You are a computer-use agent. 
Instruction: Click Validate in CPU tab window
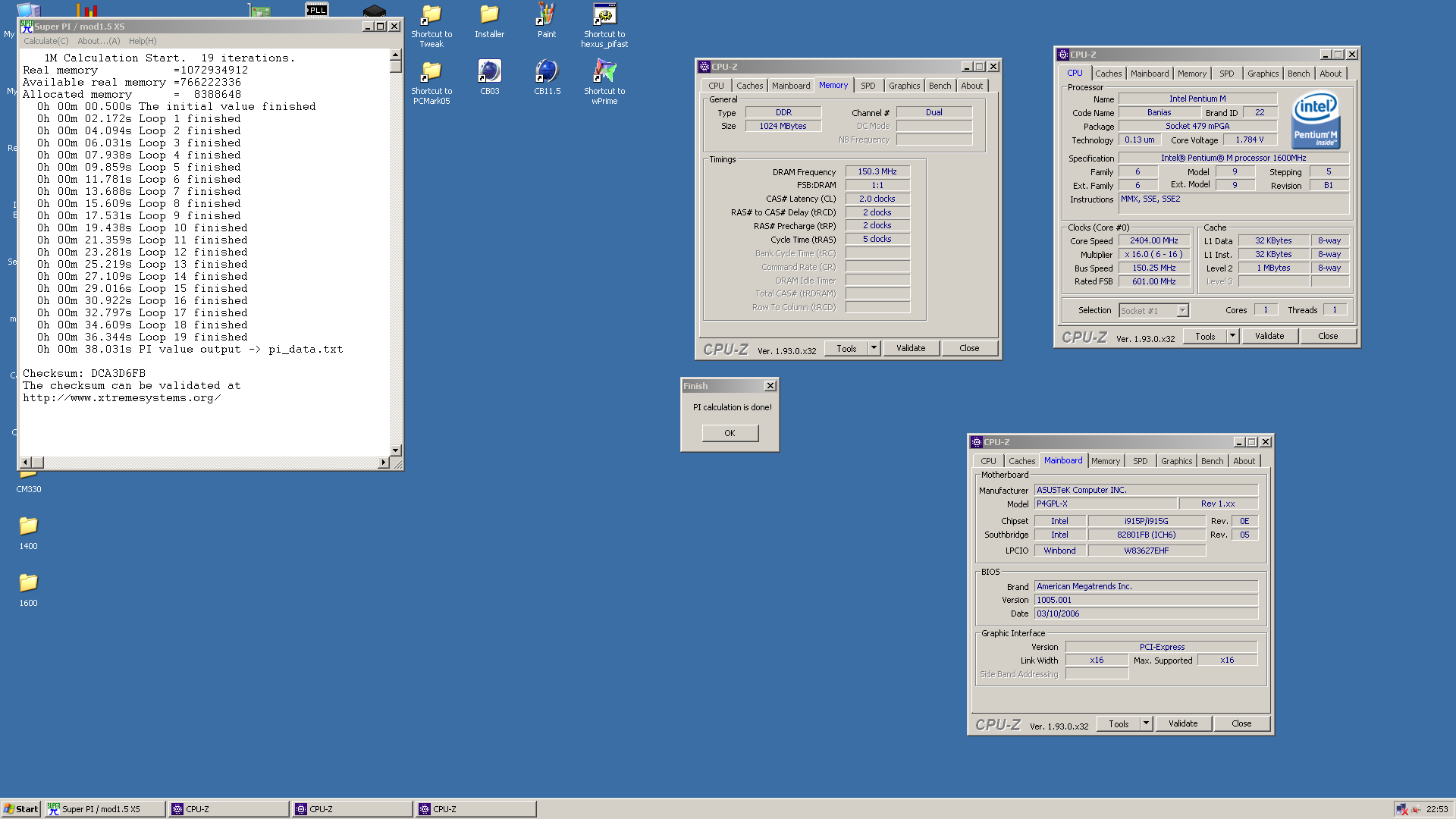tap(1269, 336)
